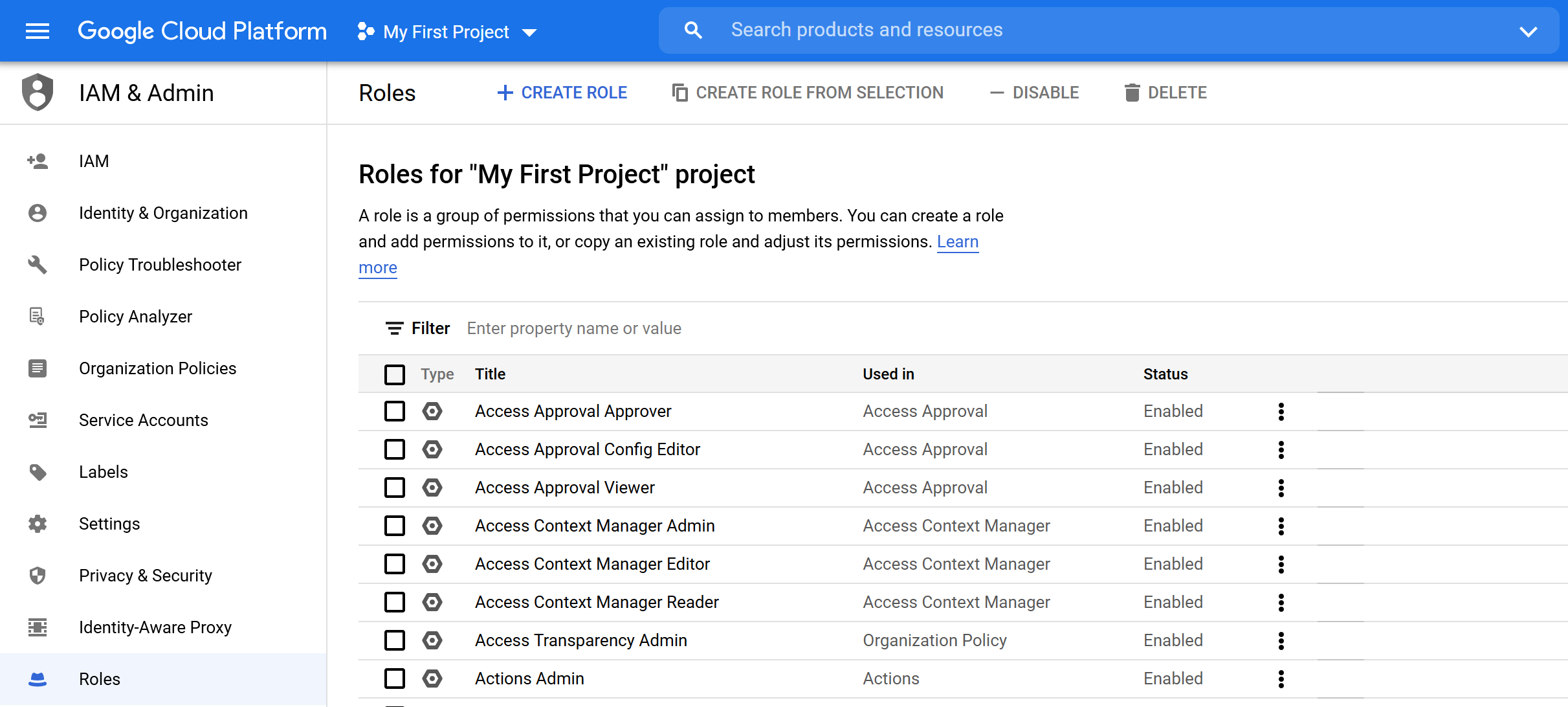The width and height of the screenshot is (1568, 707).
Task: Toggle the select-all checkbox in table header
Action: point(395,374)
